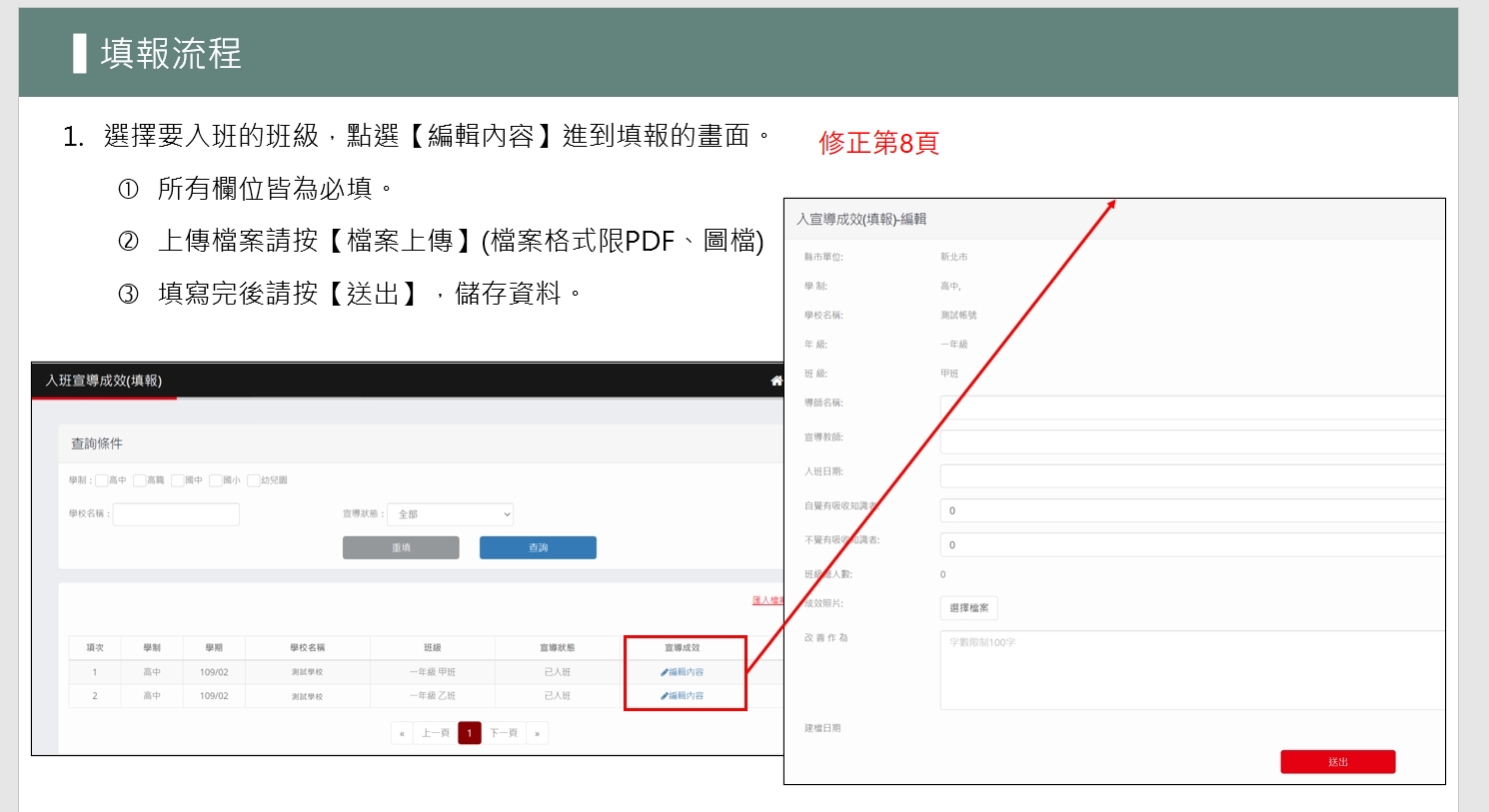The image size is (1489, 812).
Task: Go to first page with « pagination button
Action: coord(402,733)
